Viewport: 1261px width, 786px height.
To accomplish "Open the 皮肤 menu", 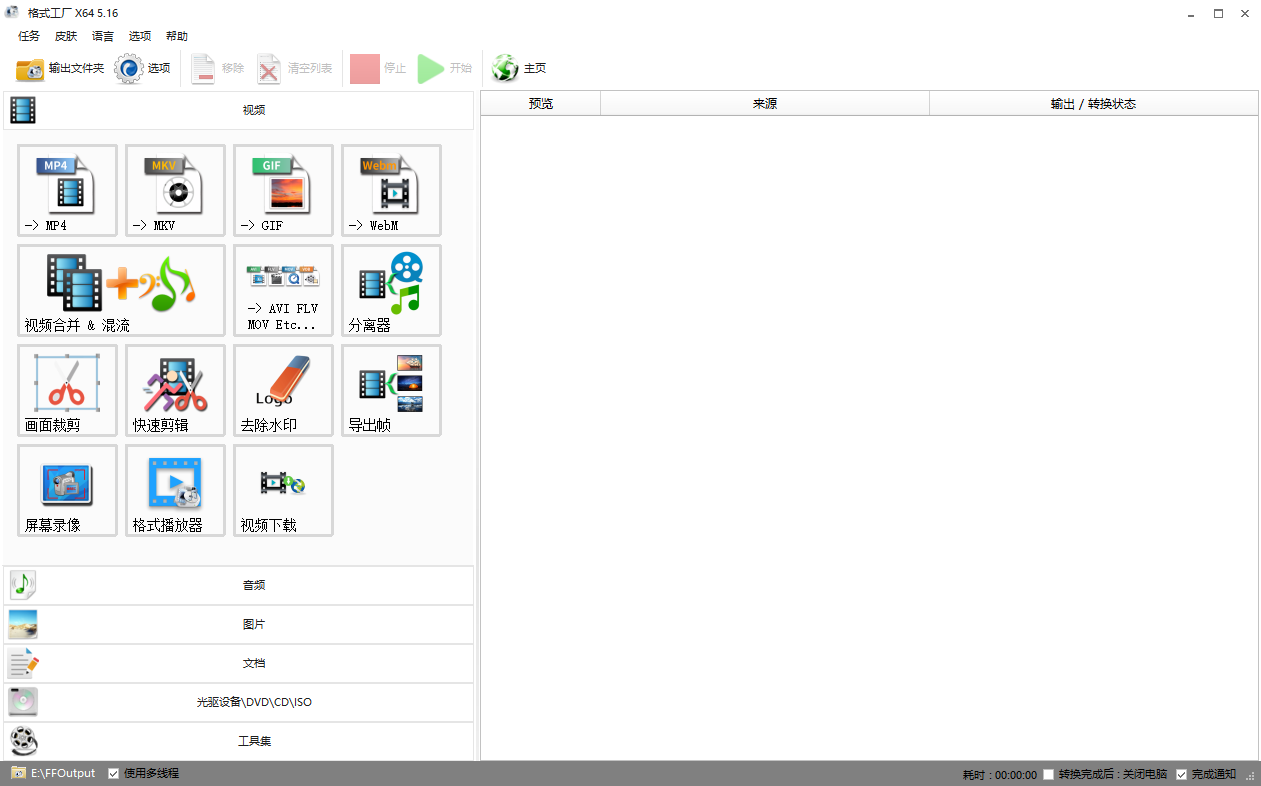I will pyautogui.click(x=66, y=36).
